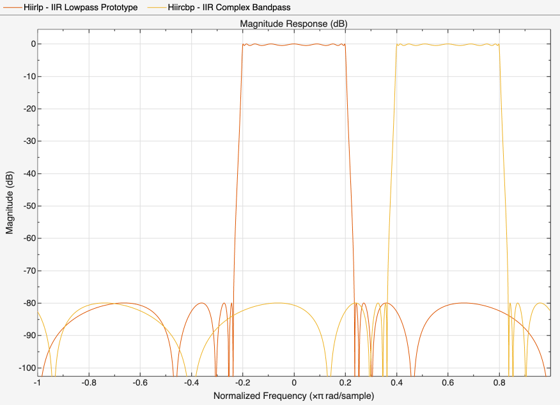This screenshot has width=560, height=405.
Task: Click the -0.6 x-axis tick label
Action: coord(140,382)
